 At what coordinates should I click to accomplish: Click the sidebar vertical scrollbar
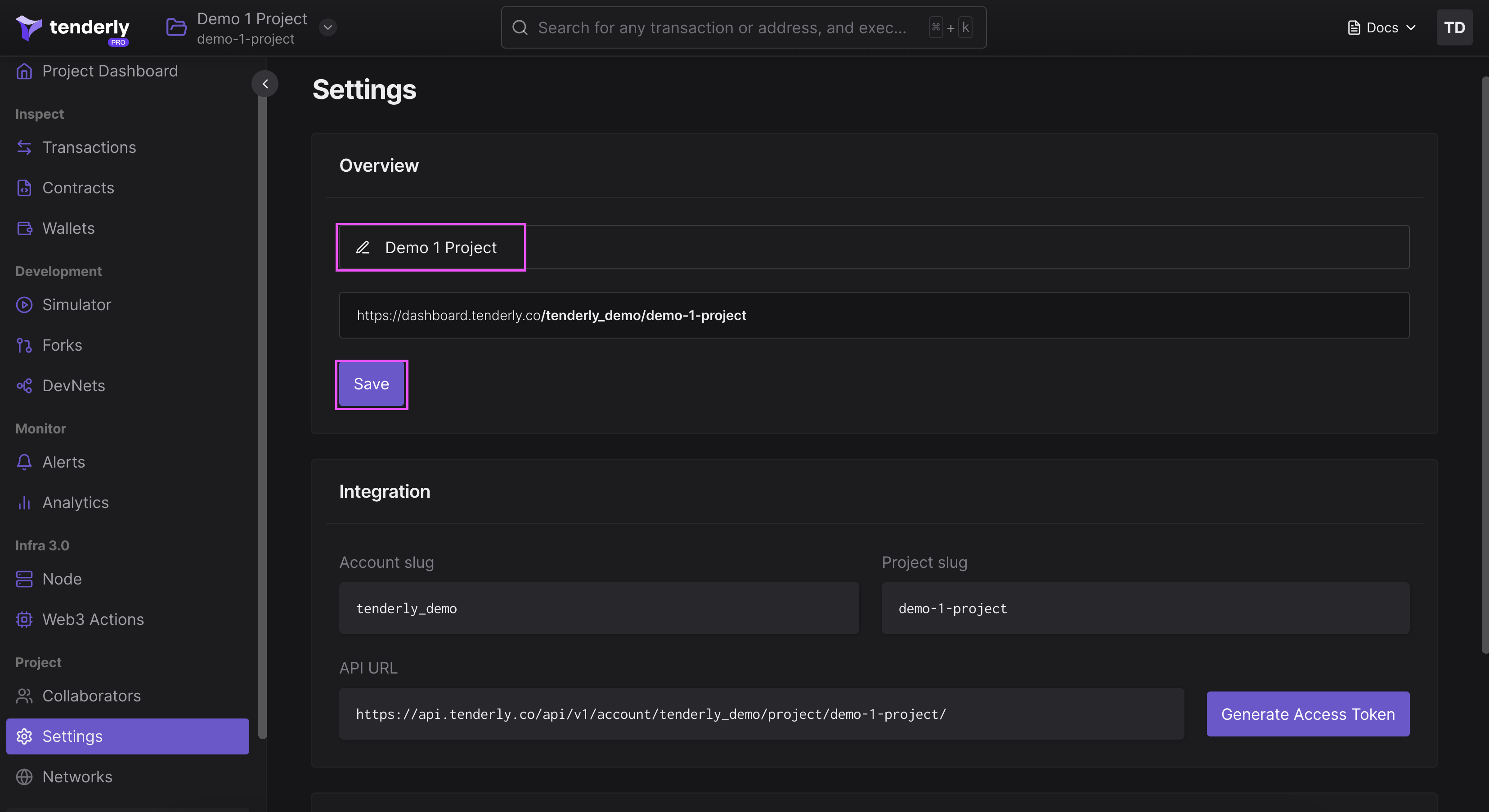262,416
